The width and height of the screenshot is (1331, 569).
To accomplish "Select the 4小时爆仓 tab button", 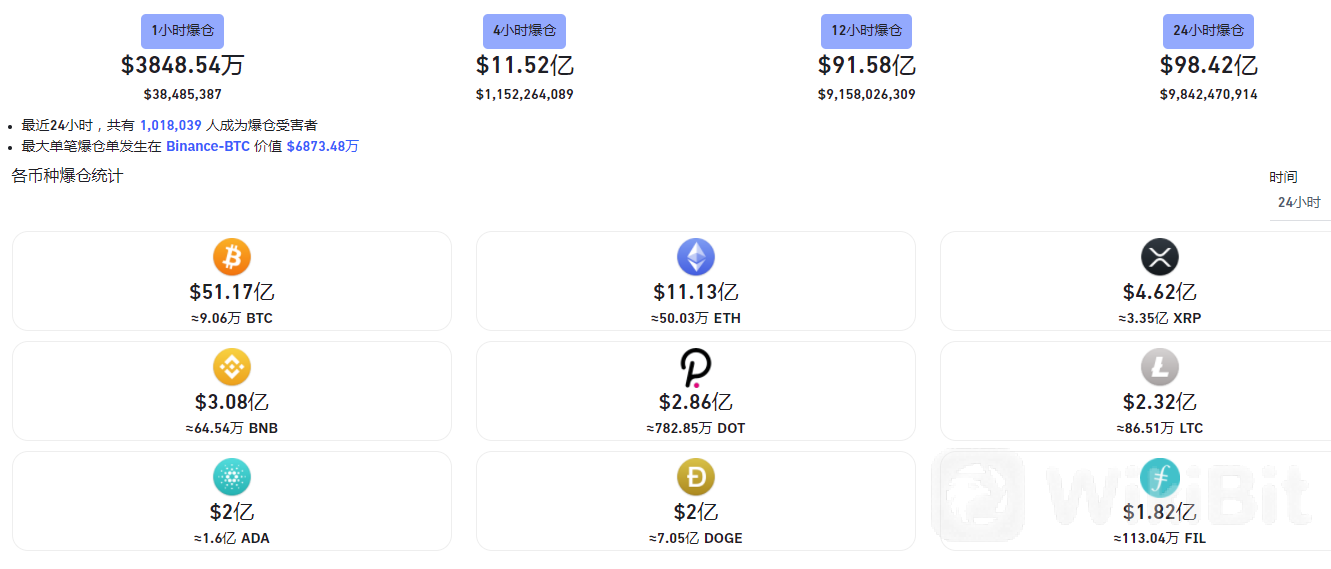I will tap(524, 31).
